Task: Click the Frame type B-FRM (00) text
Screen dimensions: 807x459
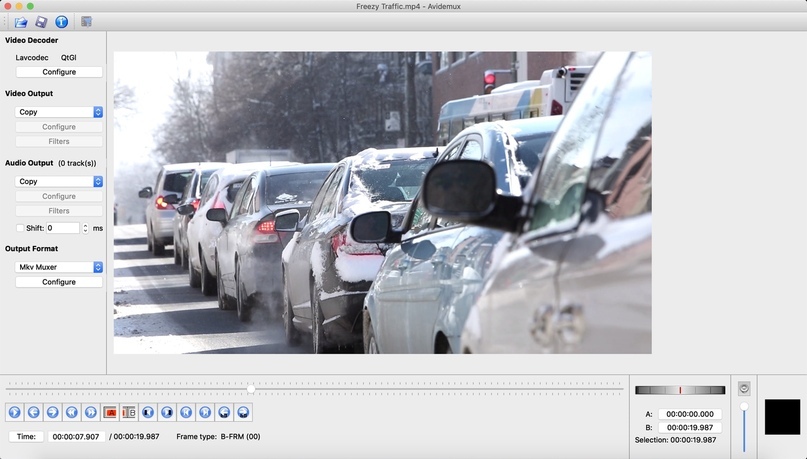Action: [218, 436]
